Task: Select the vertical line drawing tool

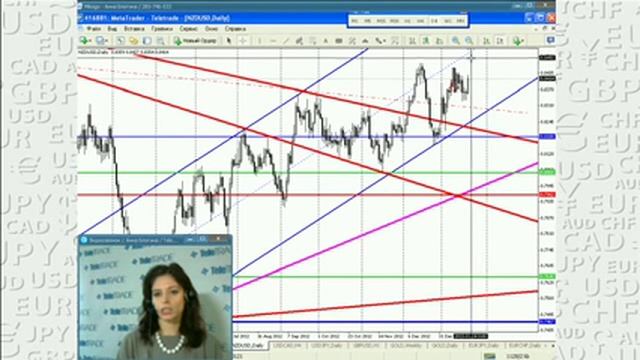Action: [260, 40]
